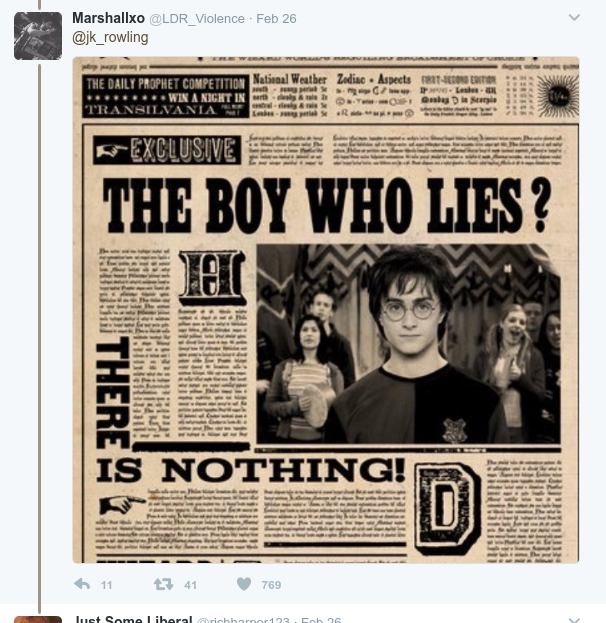Image resolution: width=606 pixels, height=623 pixels.
Task: Click the like count 769
Action: coord(271,585)
